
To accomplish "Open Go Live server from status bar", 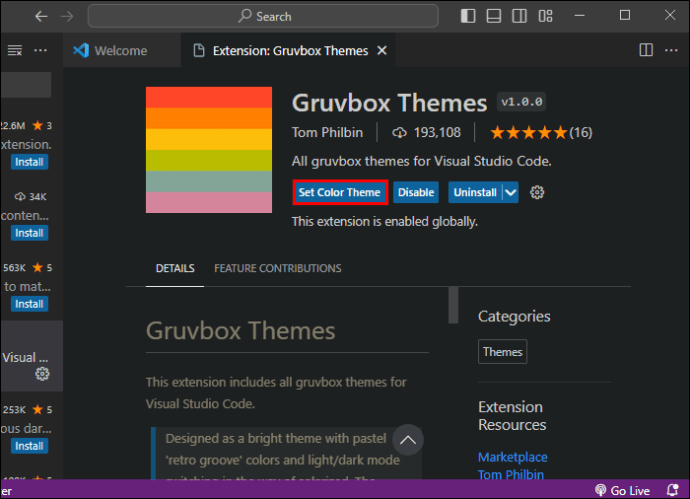I will point(622,490).
